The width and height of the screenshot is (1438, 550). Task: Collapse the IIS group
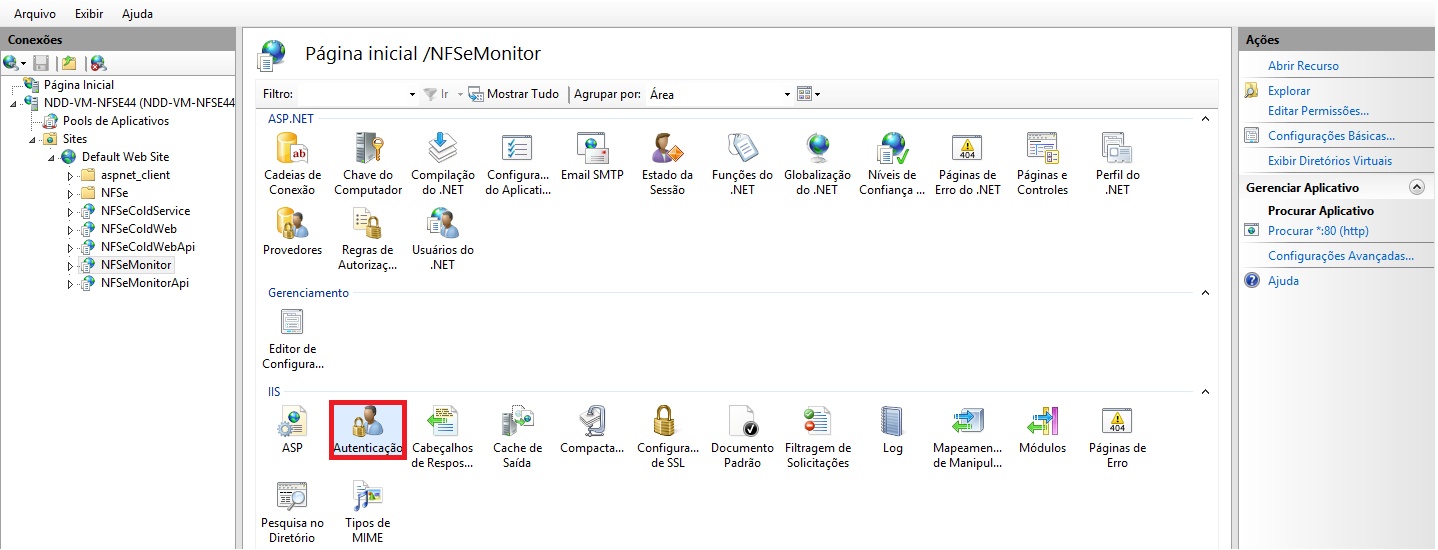point(1205,392)
